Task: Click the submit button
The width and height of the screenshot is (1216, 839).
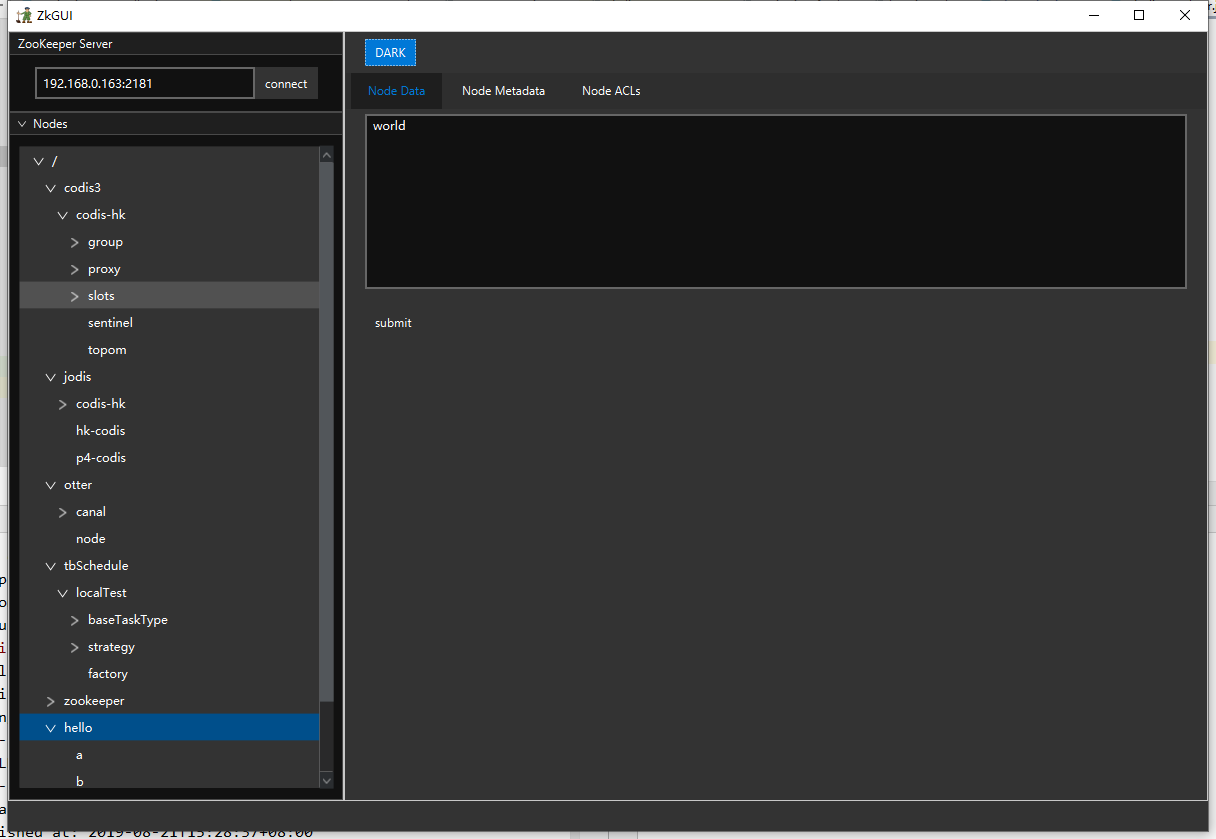Action: pyautogui.click(x=393, y=323)
